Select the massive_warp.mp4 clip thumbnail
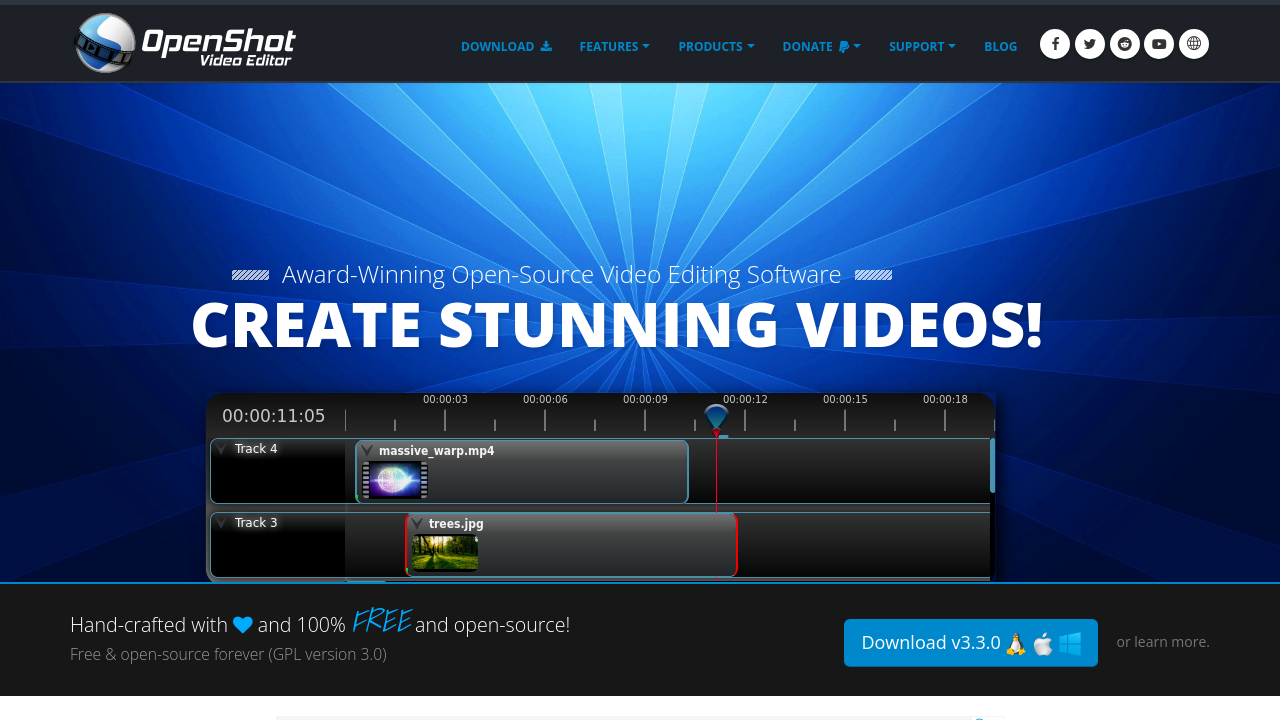Image resolution: width=1280 pixels, height=720 pixels. [395, 480]
